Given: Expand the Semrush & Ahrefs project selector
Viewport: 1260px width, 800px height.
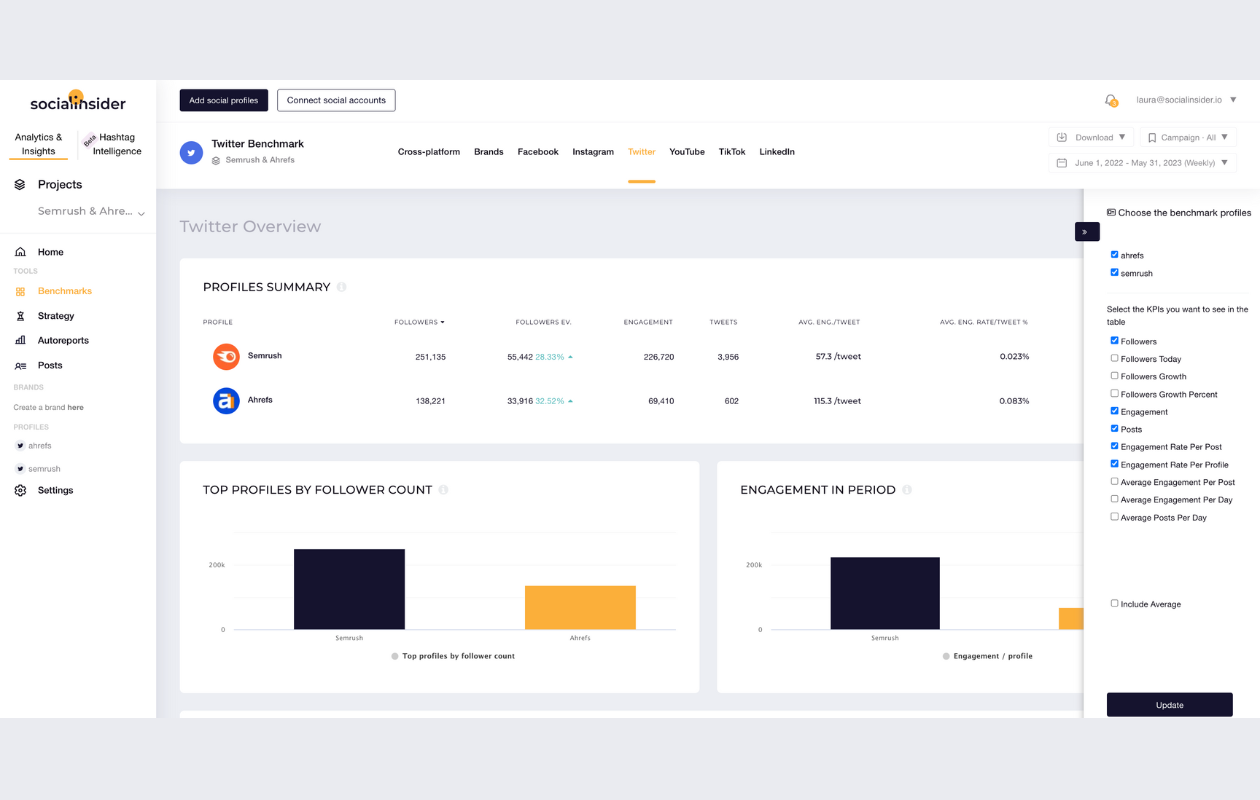Looking at the screenshot, I should click(x=91, y=212).
